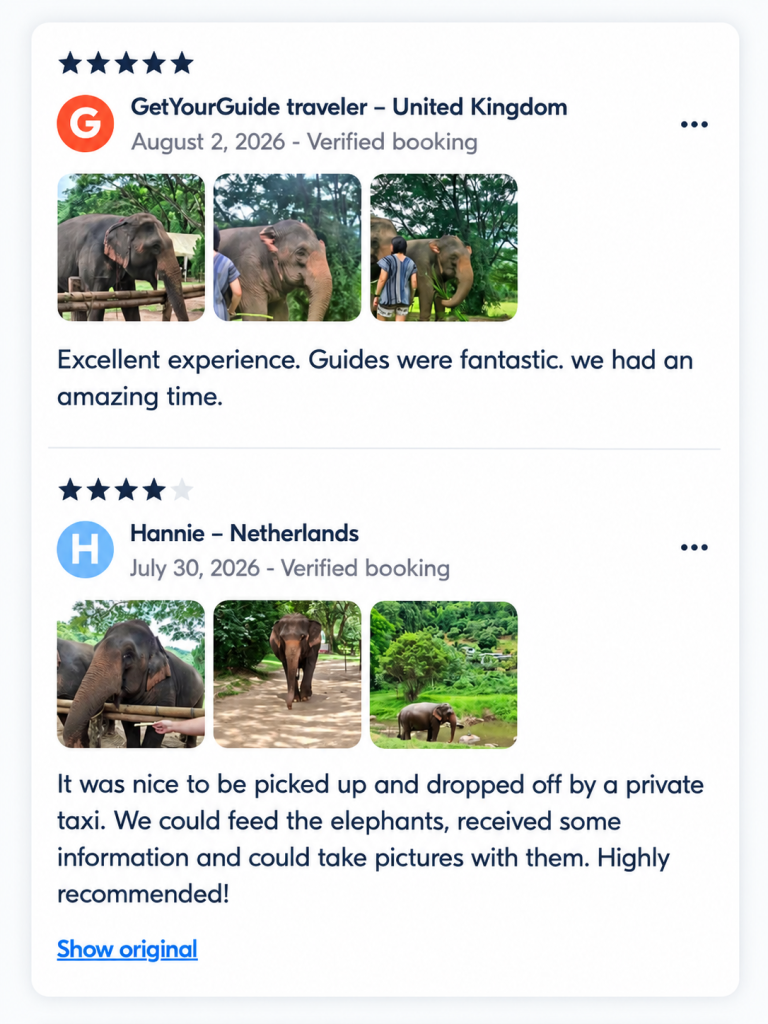
Task: Click Hannie – Netherlands reviewer name
Action: 244,534
